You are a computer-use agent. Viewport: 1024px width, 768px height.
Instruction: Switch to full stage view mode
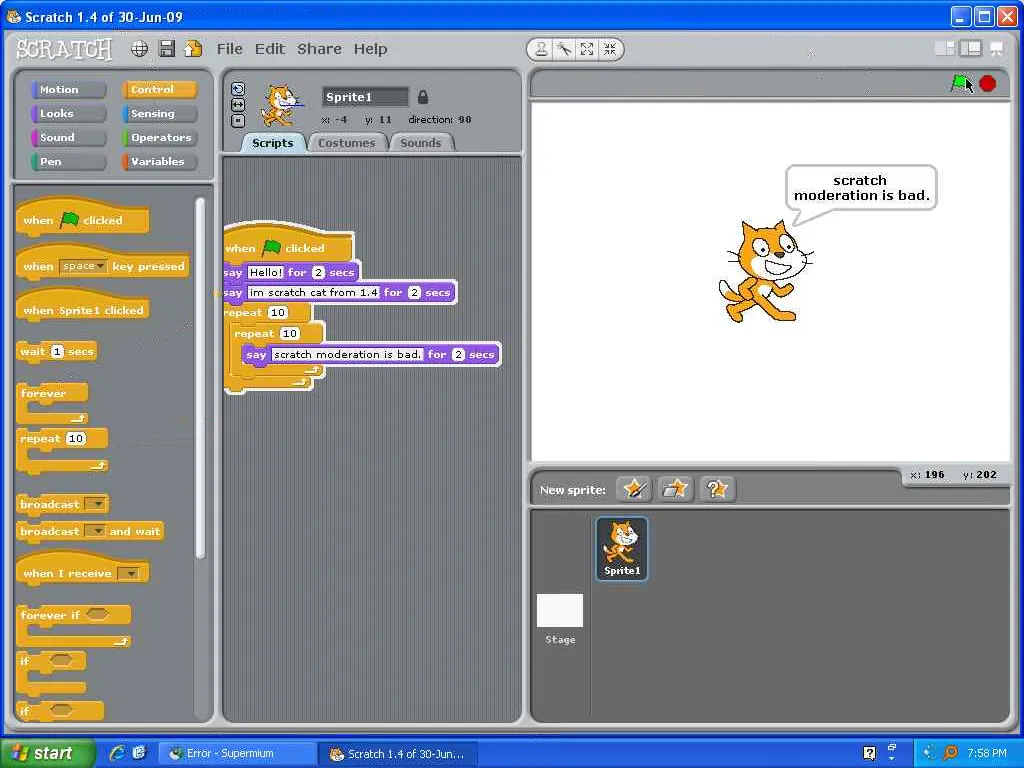[x=970, y=48]
